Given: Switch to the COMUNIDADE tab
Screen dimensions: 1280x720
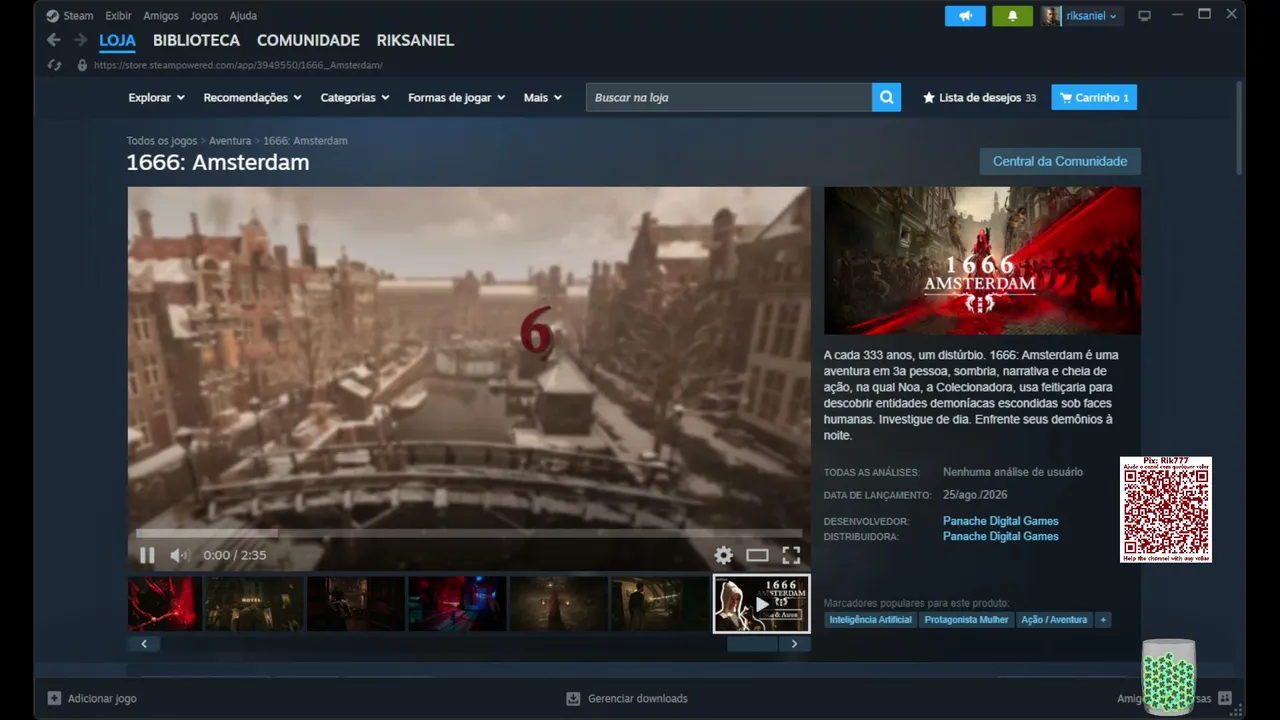Looking at the screenshot, I should coord(308,41).
